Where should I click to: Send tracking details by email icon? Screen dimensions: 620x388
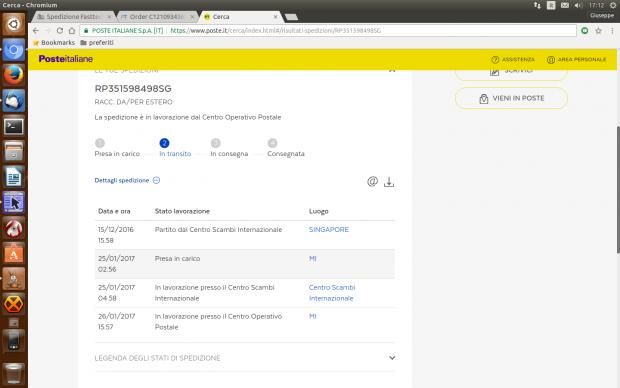pos(372,182)
